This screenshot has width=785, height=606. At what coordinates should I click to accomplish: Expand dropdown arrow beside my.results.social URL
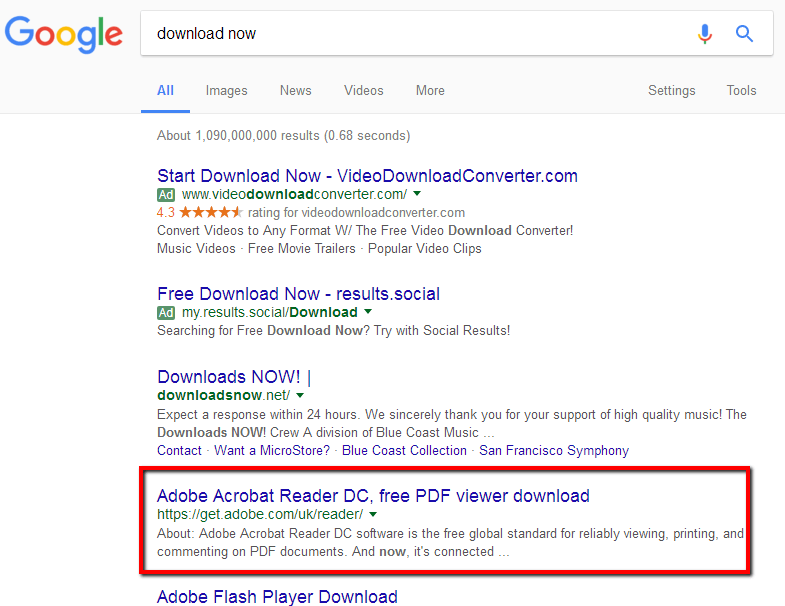[x=367, y=312]
